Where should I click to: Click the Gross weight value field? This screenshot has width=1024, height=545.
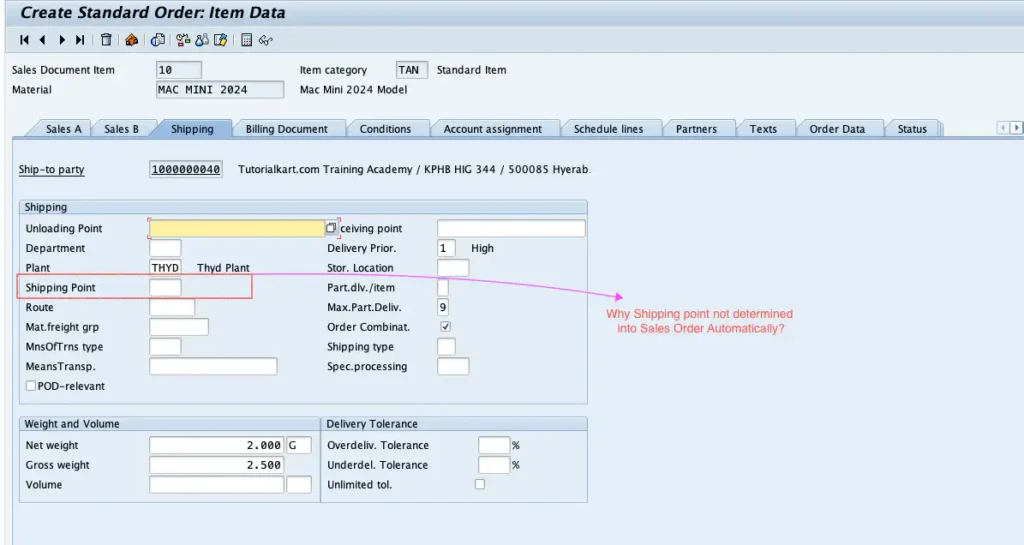[x=217, y=465]
